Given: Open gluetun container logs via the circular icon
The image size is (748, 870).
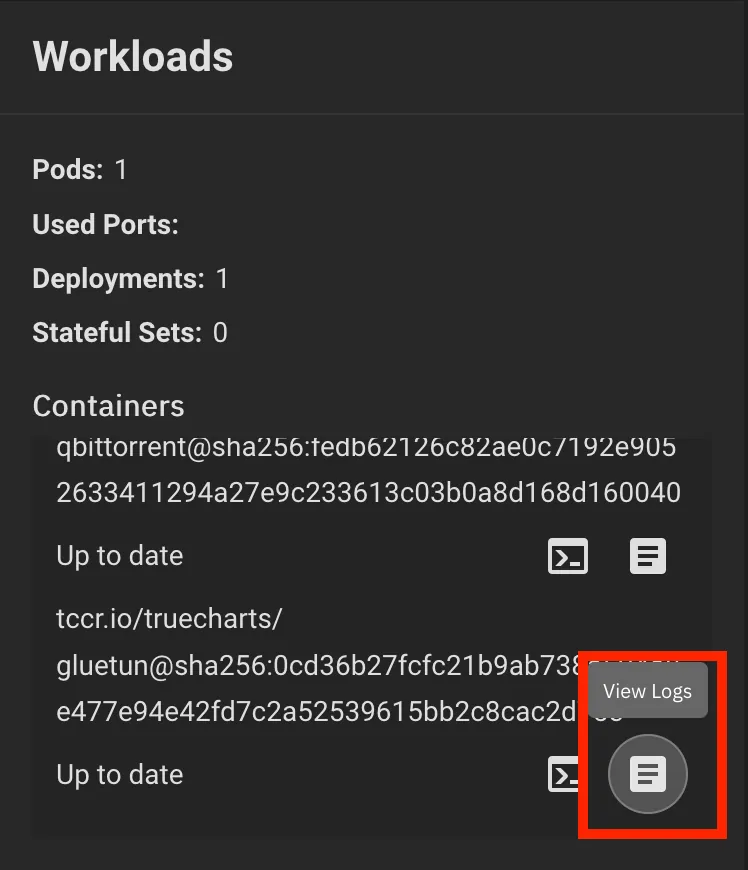Looking at the screenshot, I should click(647, 775).
